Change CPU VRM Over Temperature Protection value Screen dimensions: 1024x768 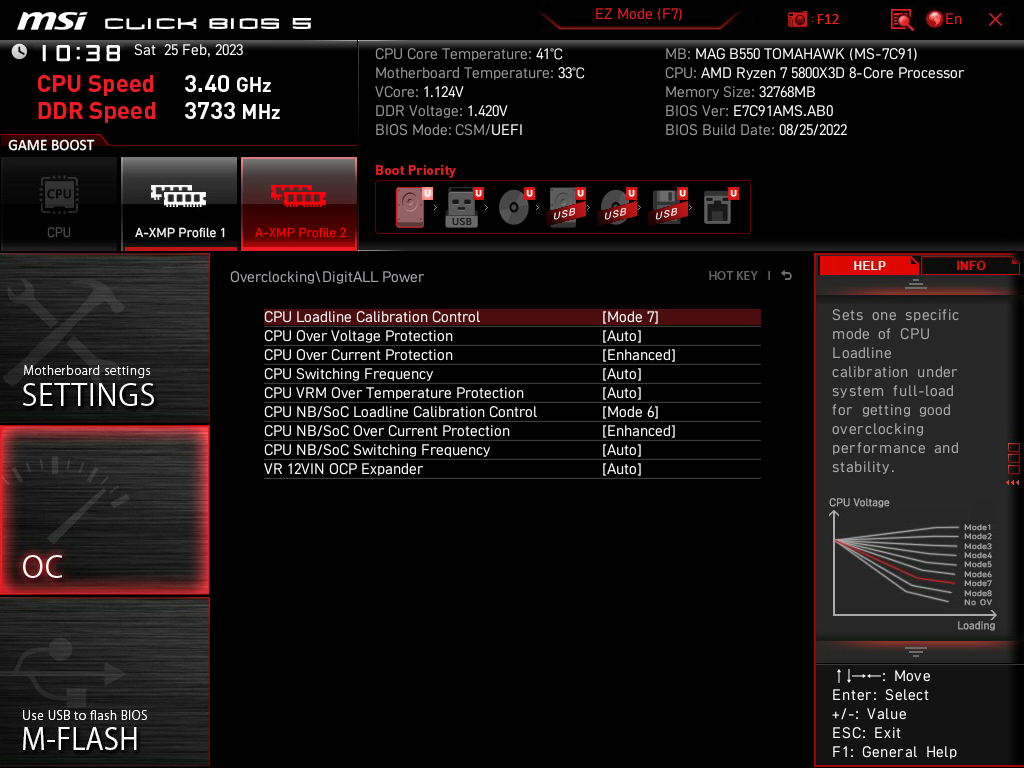coord(622,392)
